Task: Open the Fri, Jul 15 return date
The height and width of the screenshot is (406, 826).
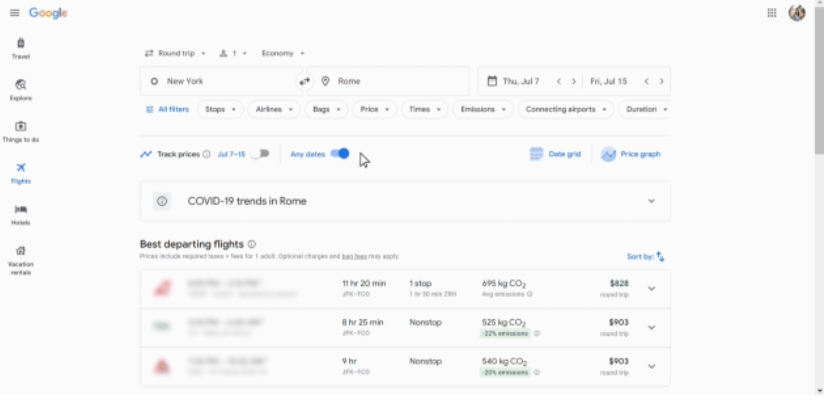Action: click(608, 81)
